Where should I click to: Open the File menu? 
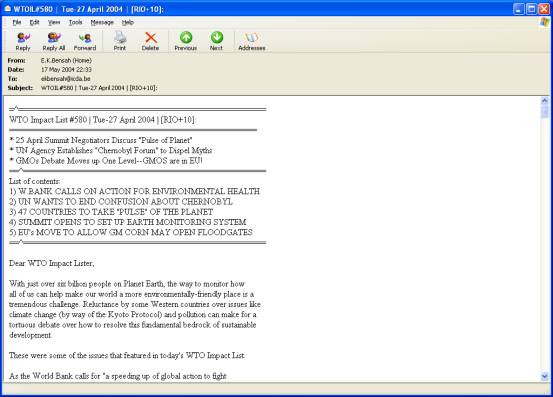17,22
